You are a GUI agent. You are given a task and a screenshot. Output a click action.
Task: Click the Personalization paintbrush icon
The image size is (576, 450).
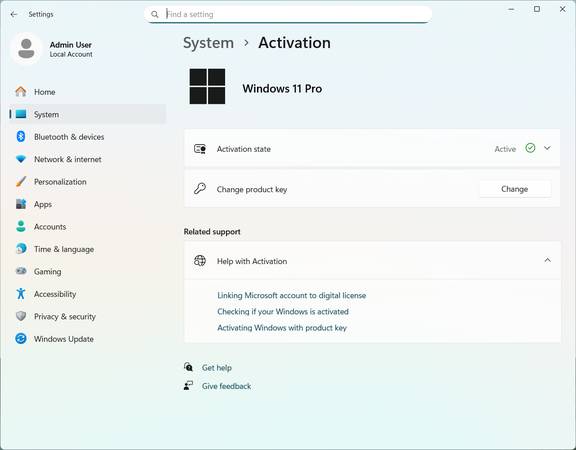coord(21,181)
